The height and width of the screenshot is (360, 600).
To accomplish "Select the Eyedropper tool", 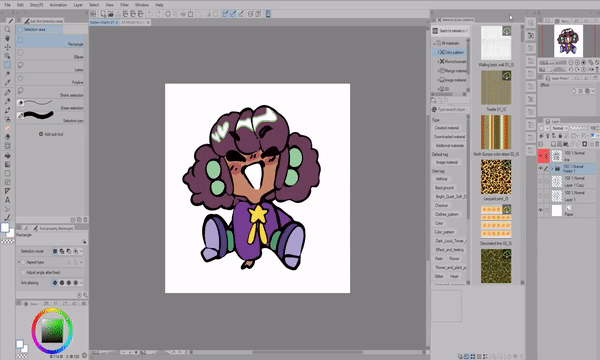I will click(7, 83).
